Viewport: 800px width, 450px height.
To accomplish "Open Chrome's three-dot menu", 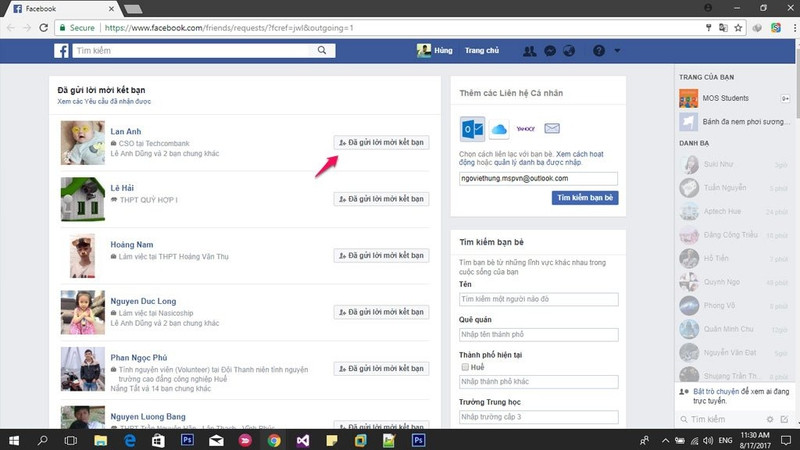I will tap(794, 28).
